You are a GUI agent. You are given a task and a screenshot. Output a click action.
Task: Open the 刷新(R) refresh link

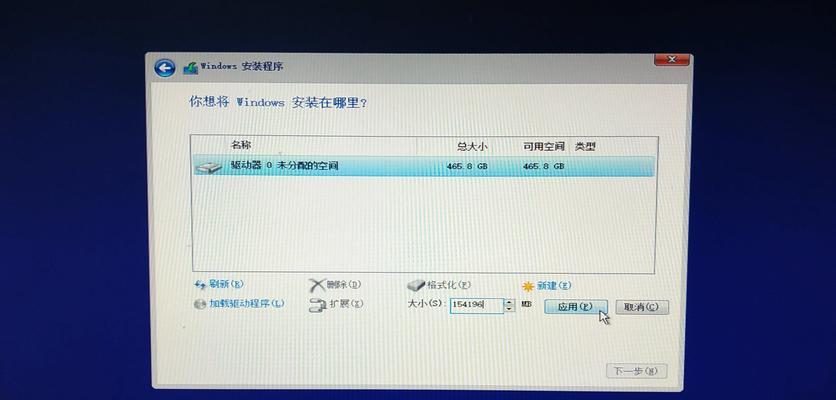(x=227, y=284)
